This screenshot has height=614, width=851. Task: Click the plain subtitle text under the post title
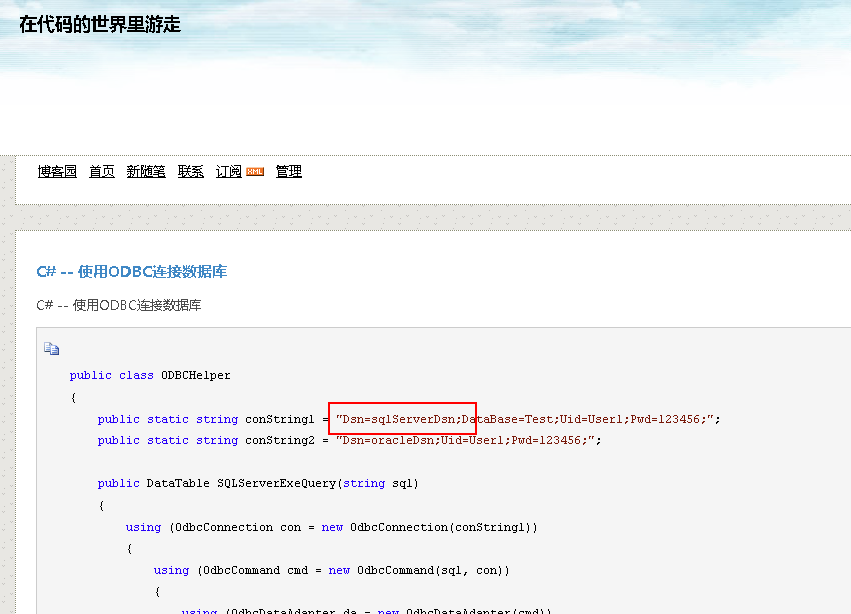point(119,305)
